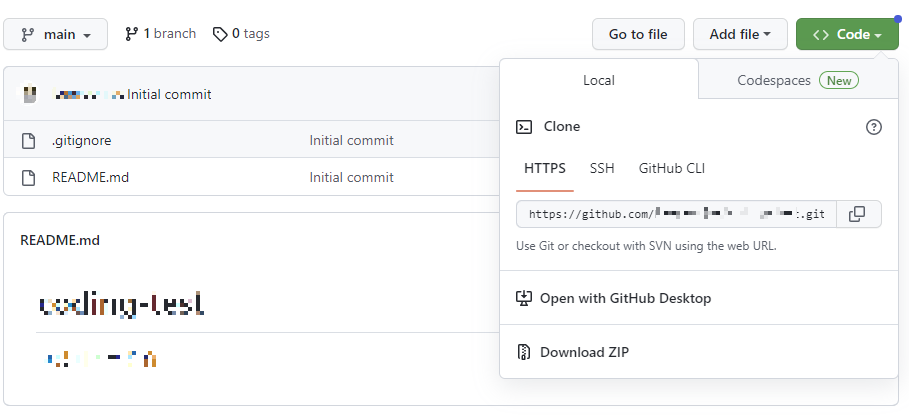Screen dimensions: 909x419
Task: Click the terminal icon next to Clone
Action: coord(524,127)
